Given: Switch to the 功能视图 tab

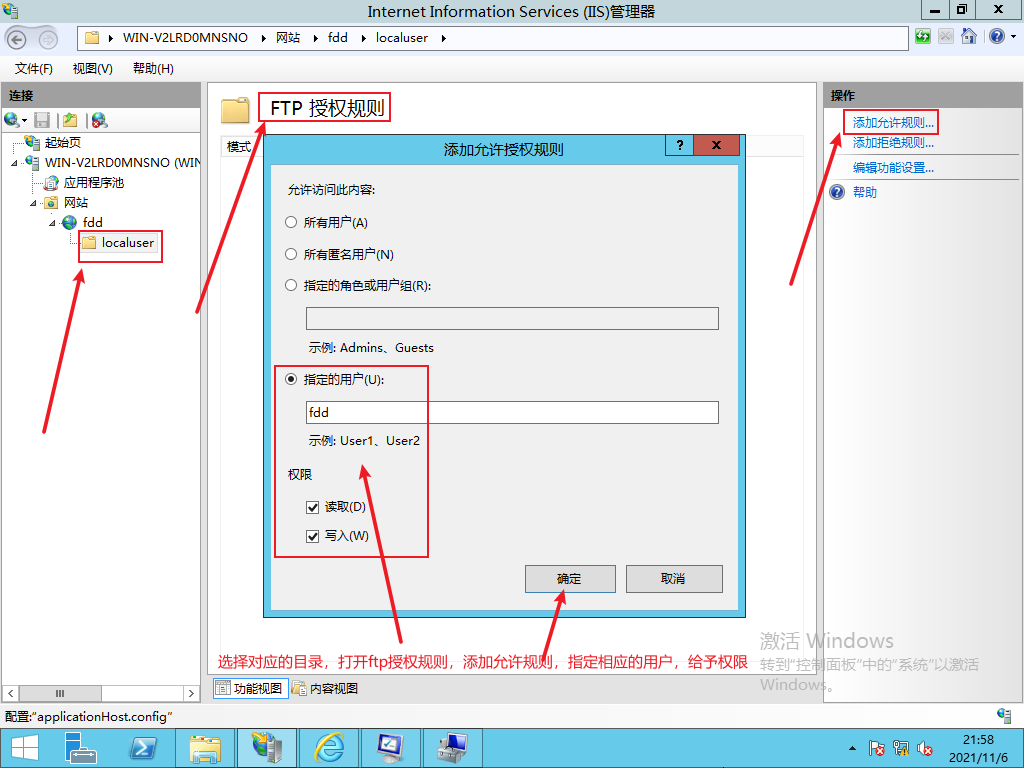Looking at the screenshot, I should click(x=251, y=688).
